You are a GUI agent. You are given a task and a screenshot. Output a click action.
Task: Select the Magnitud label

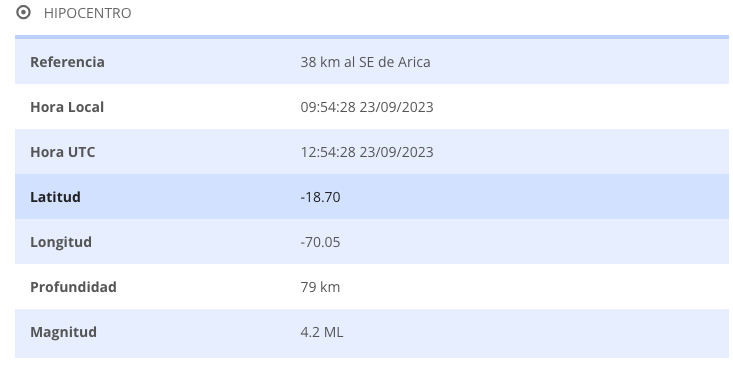64,332
